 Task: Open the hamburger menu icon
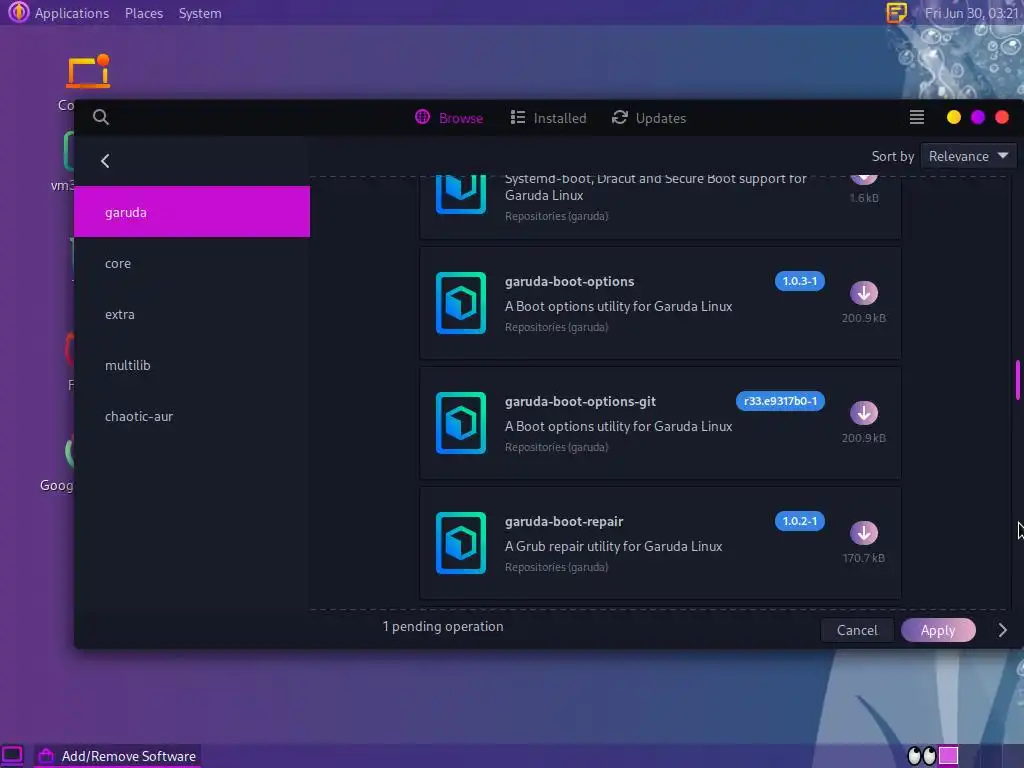point(917,117)
